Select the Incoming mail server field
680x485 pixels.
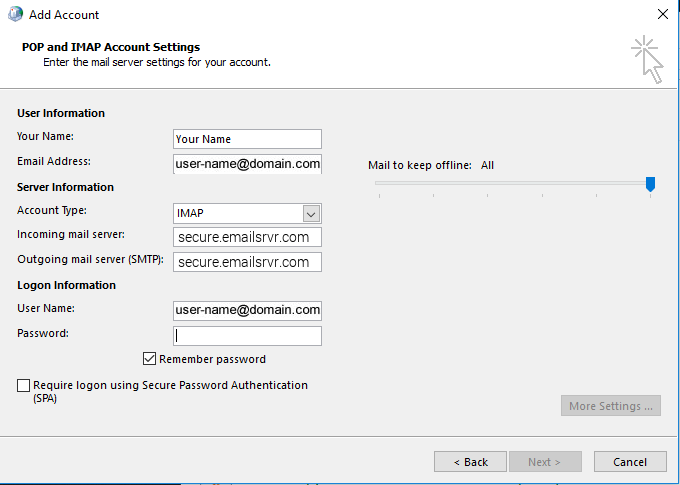[x=247, y=237]
